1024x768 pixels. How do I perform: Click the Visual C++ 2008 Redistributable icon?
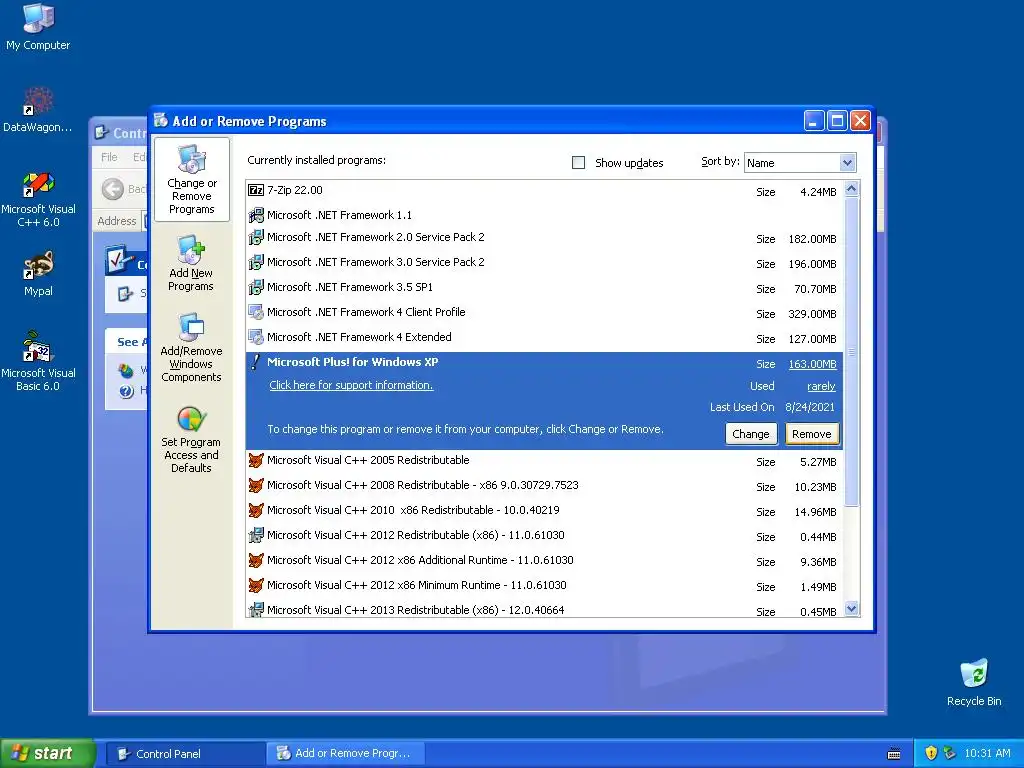pyautogui.click(x=256, y=485)
